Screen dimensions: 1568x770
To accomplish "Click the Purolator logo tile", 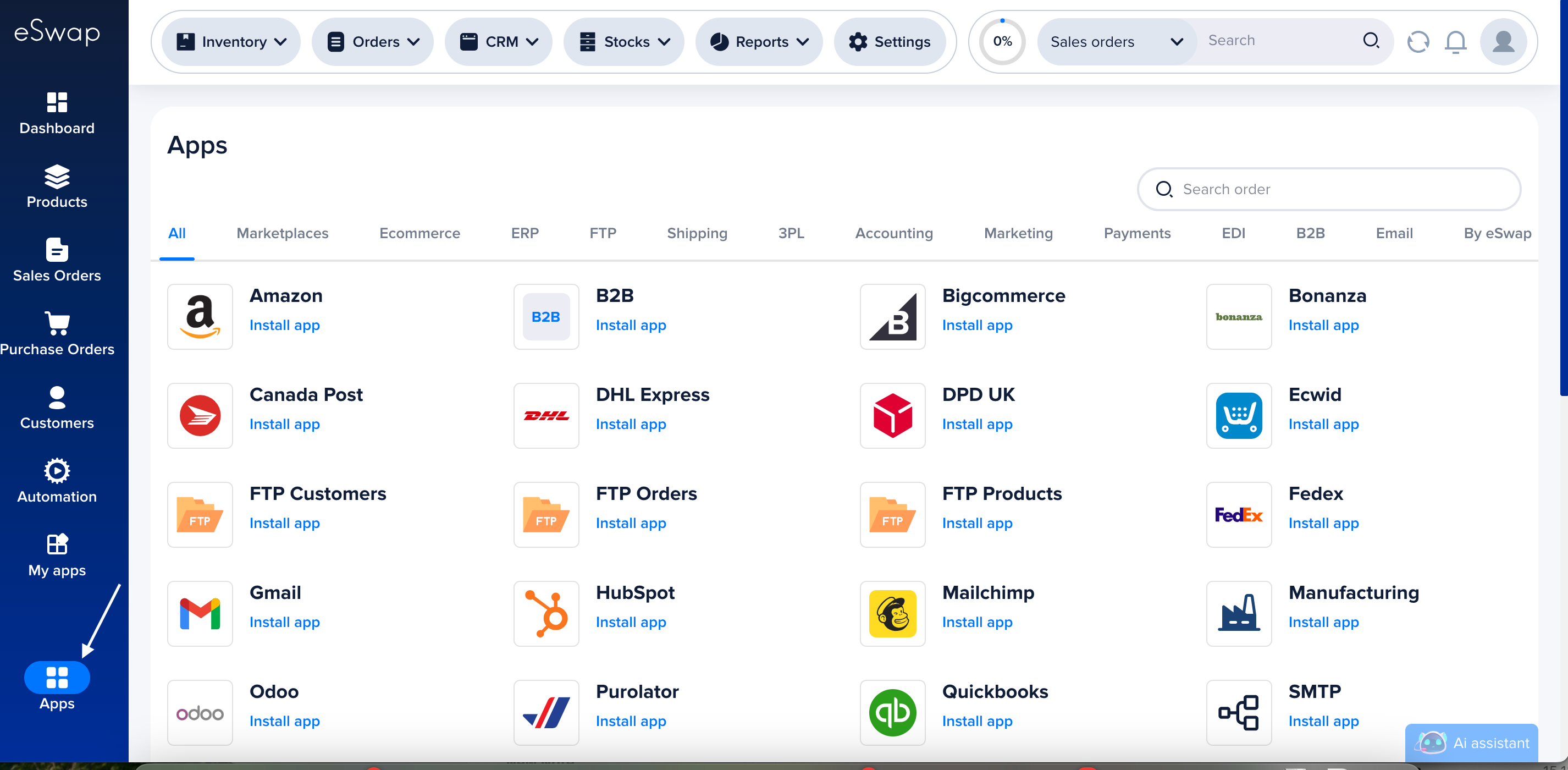I will click(546, 713).
